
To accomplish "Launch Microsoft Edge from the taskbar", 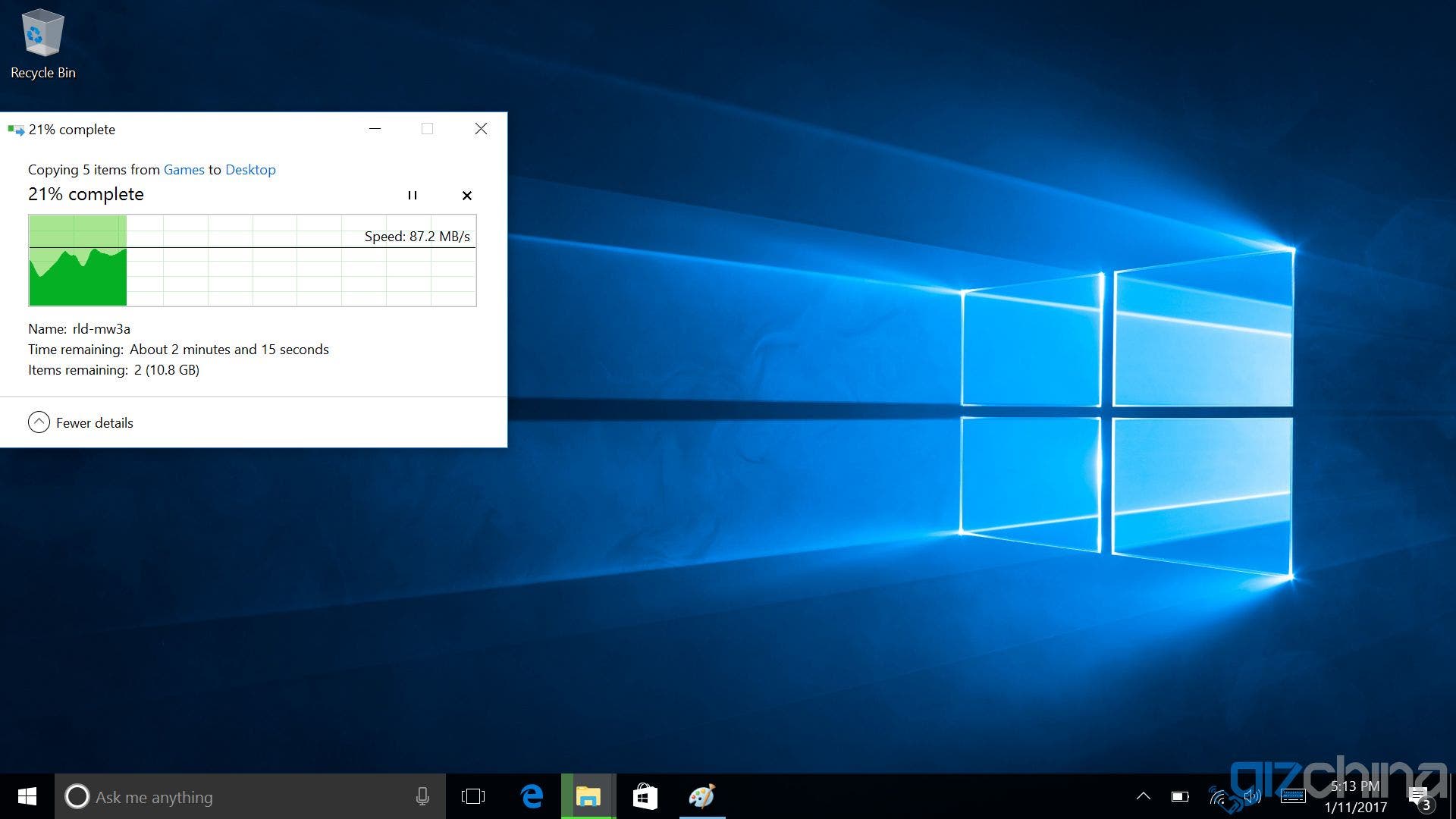I will (x=532, y=796).
